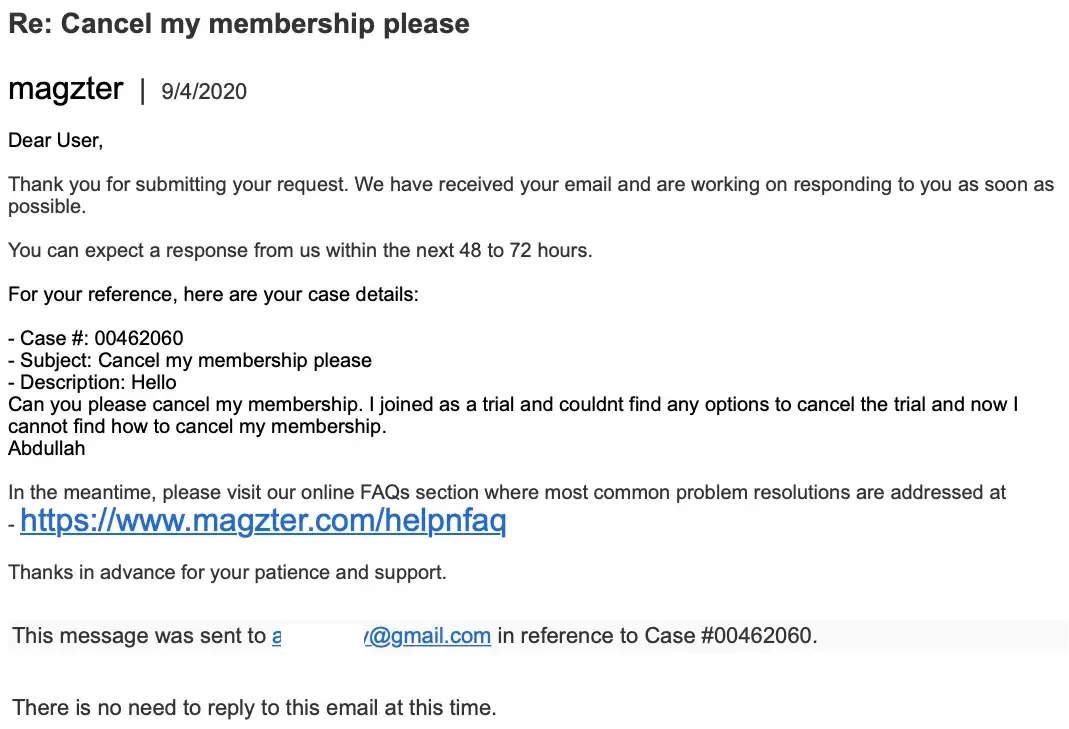
Task: Click the signature name "Abdullah"
Action: [47, 448]
